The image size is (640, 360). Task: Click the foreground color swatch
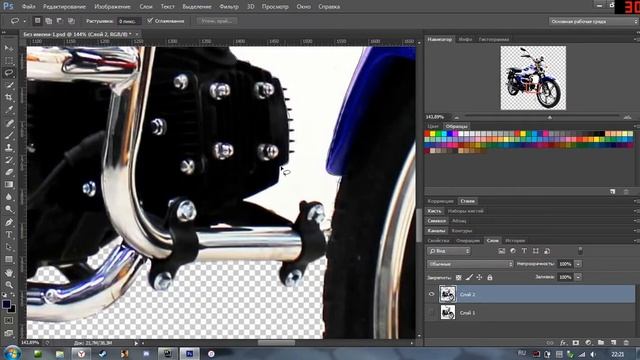point(6,304)
